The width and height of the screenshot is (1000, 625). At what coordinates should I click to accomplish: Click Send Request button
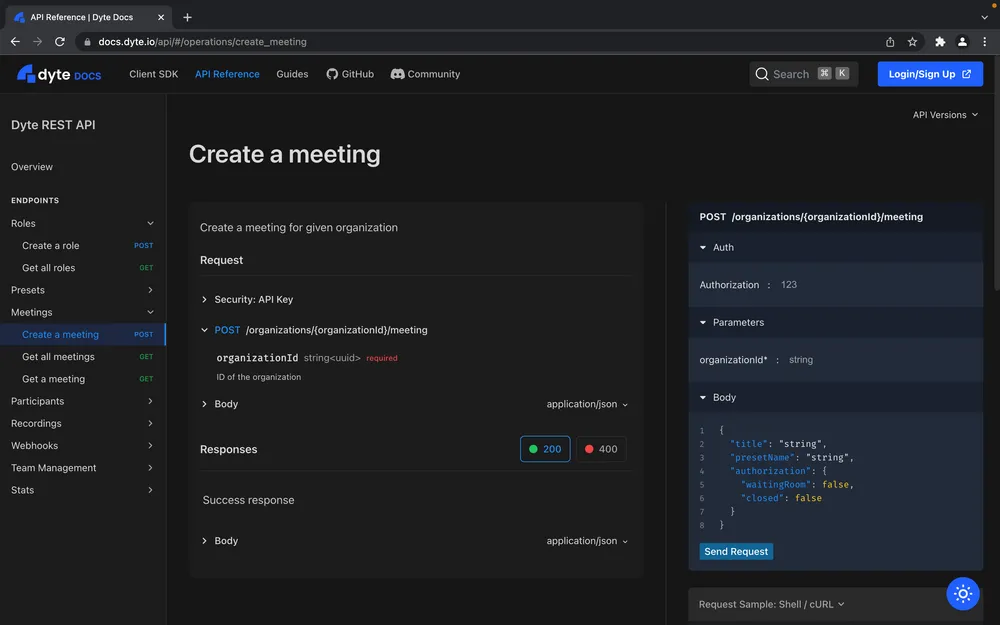(x=736, y=551)
